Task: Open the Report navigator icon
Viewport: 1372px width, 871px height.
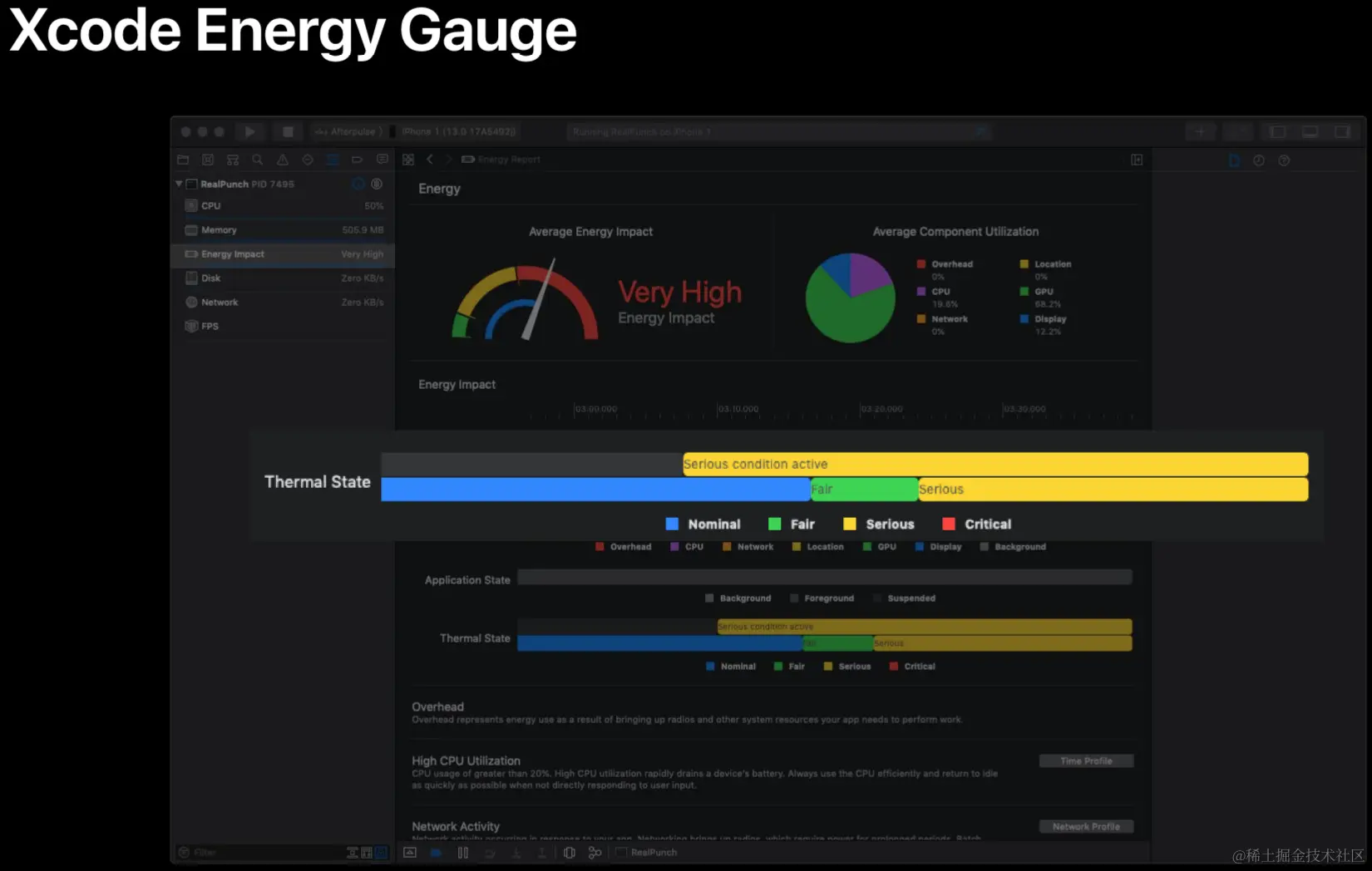Action: tap(382, 160)
